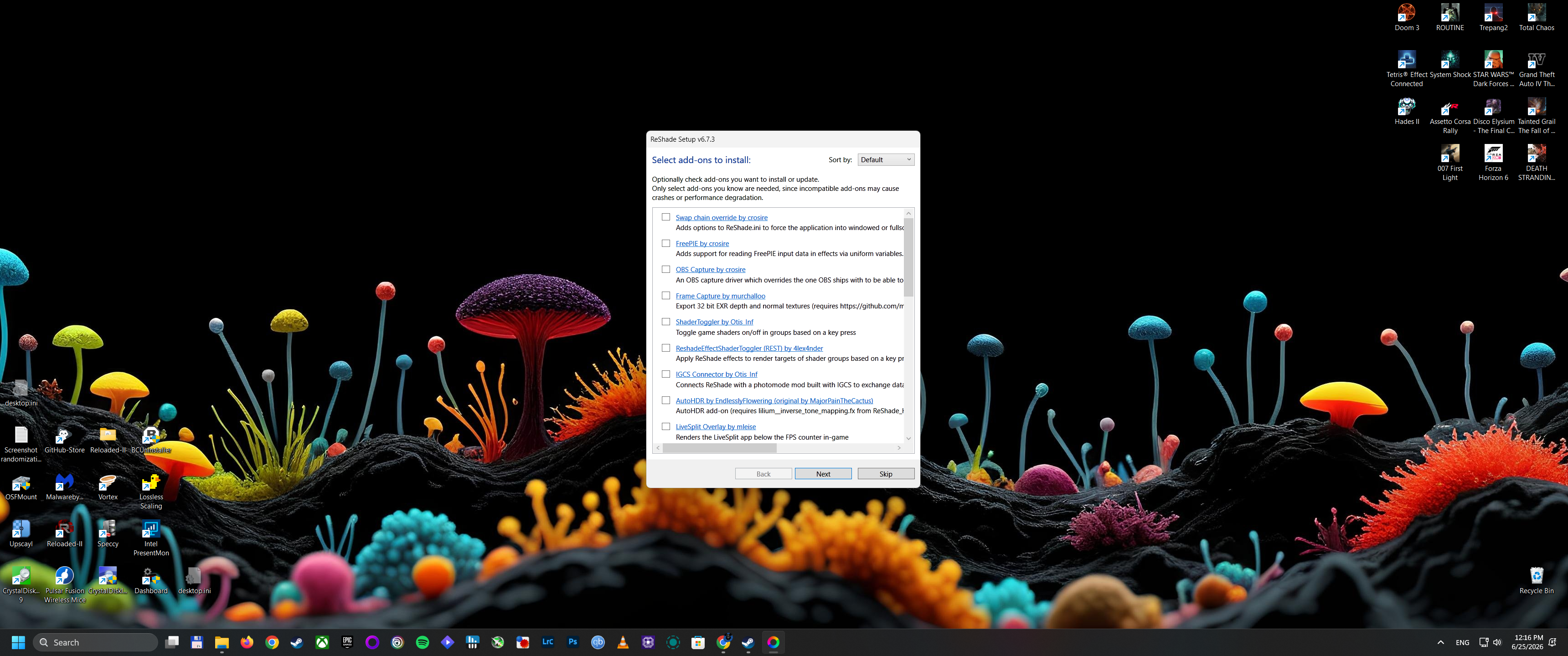
Task: Select the Trepang2 desktop icon
Action: pos(1493,17)
